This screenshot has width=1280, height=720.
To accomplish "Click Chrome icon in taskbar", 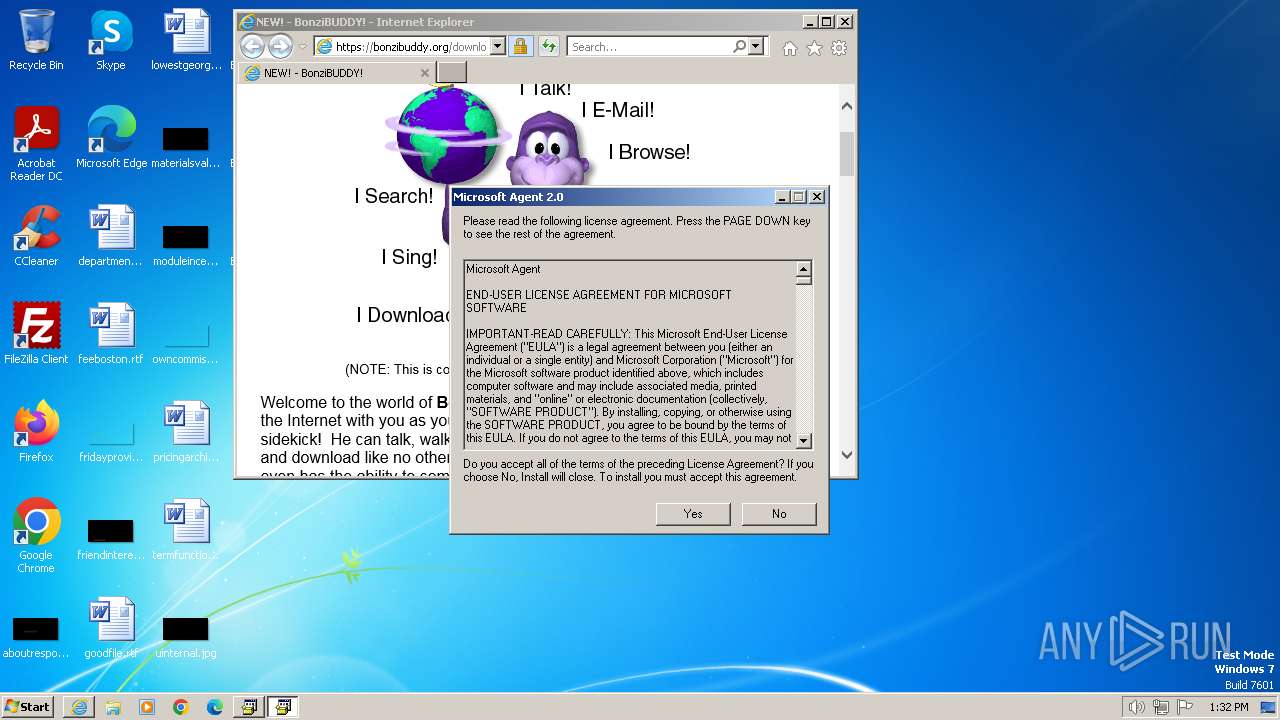I will click(181, 707).
